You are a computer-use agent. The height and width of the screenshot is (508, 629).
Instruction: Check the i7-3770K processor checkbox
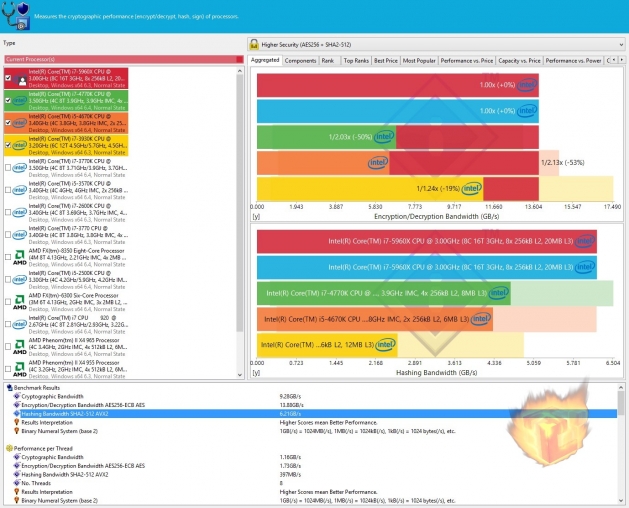(8, 168)
